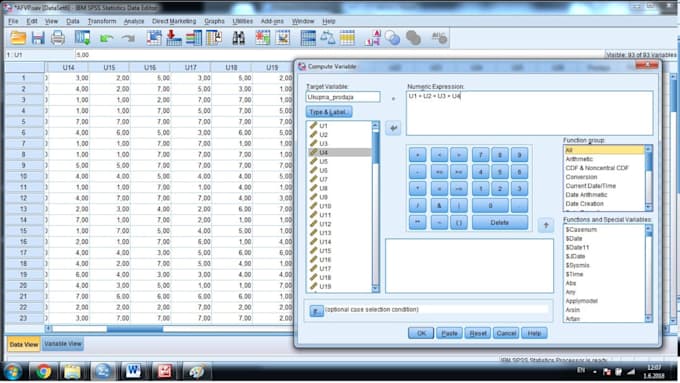Click the Type & Label button
This screenshot has width=680, height=383.
(x=329, y=112)
